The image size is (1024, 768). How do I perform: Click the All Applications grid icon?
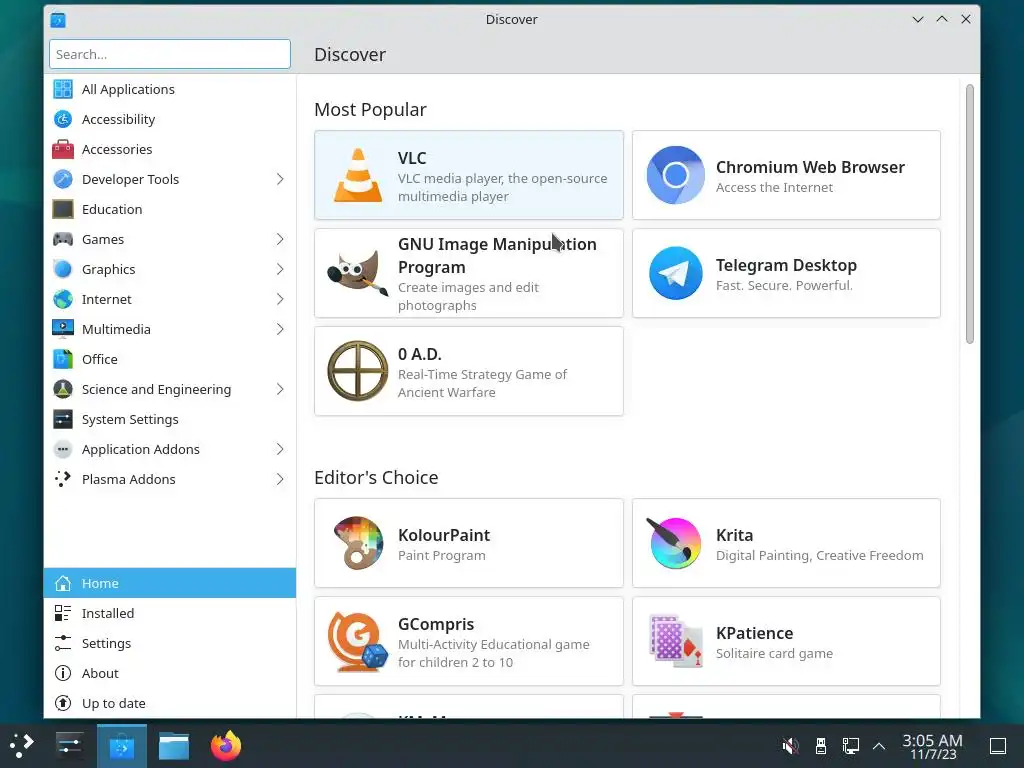tap(63, 89)
